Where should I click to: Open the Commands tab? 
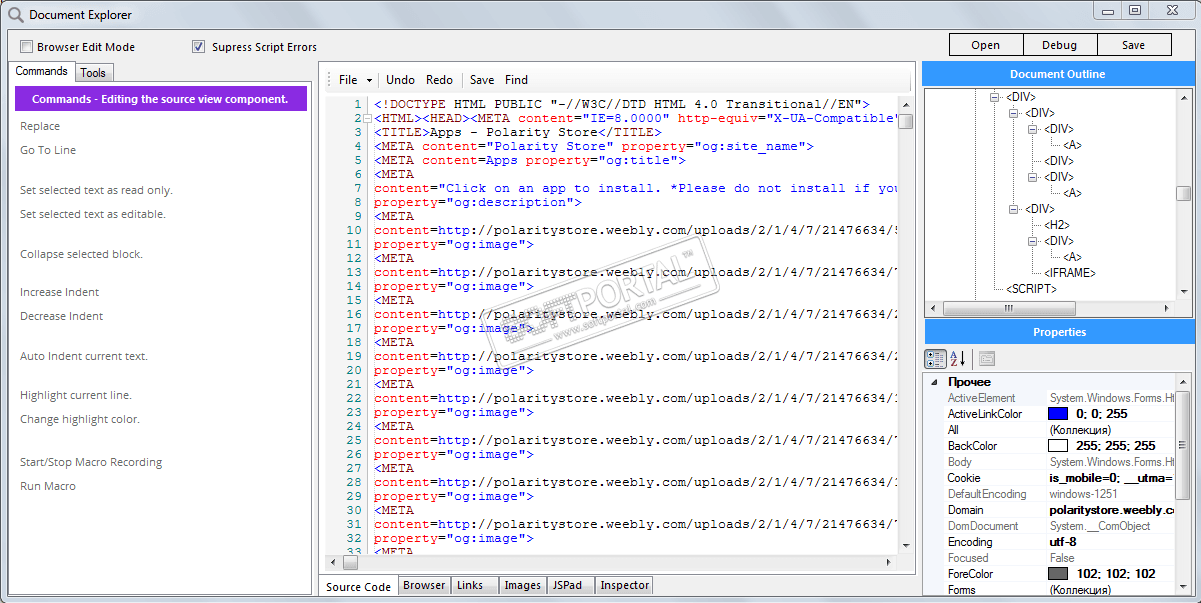click(41, 71)
